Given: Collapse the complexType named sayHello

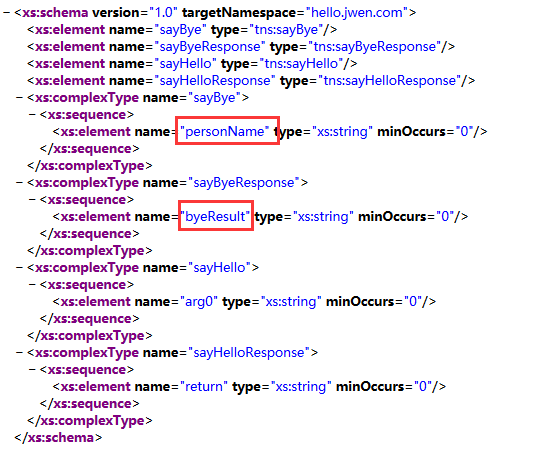Looking at the screenshot, I should 19,268.
